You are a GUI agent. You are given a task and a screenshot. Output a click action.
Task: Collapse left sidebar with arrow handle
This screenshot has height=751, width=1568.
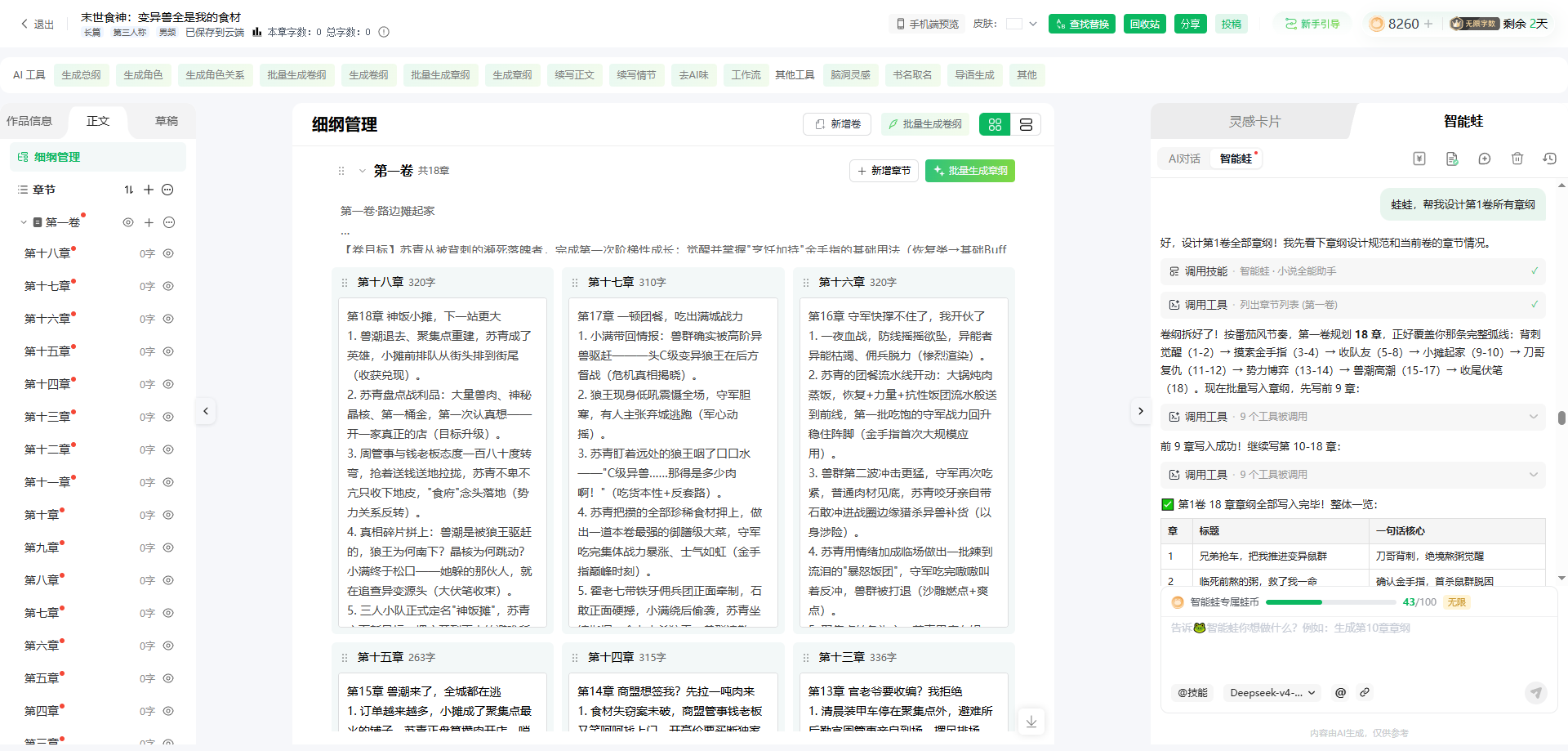coord(206,411)
